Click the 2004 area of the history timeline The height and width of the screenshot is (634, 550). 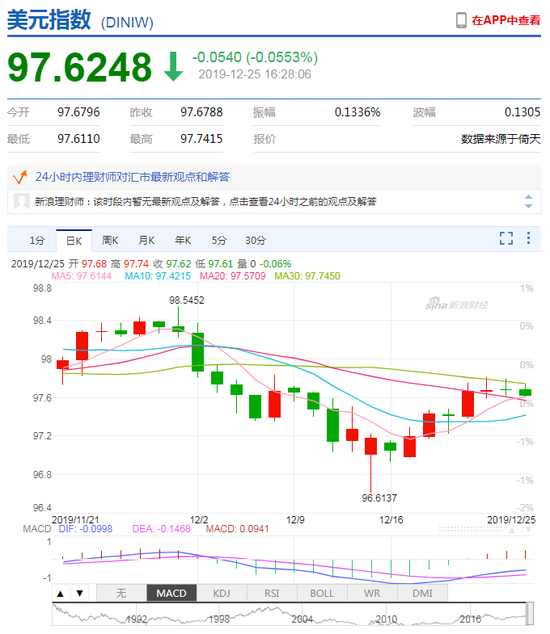(x=302, y=619)
